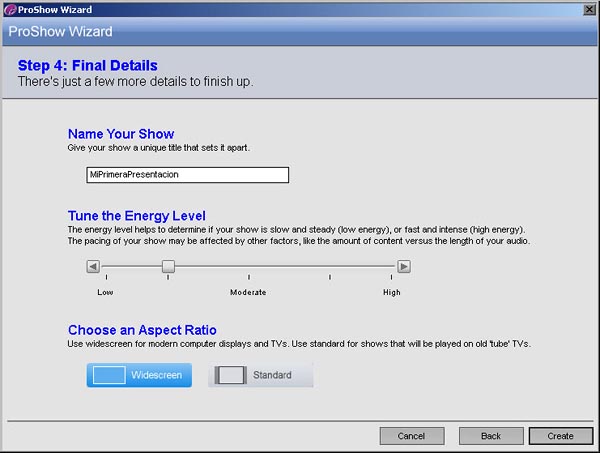Viewport: 600px width, 453px height.
Task: Click the 'Low' slider label
Action: tap(105, 292)
